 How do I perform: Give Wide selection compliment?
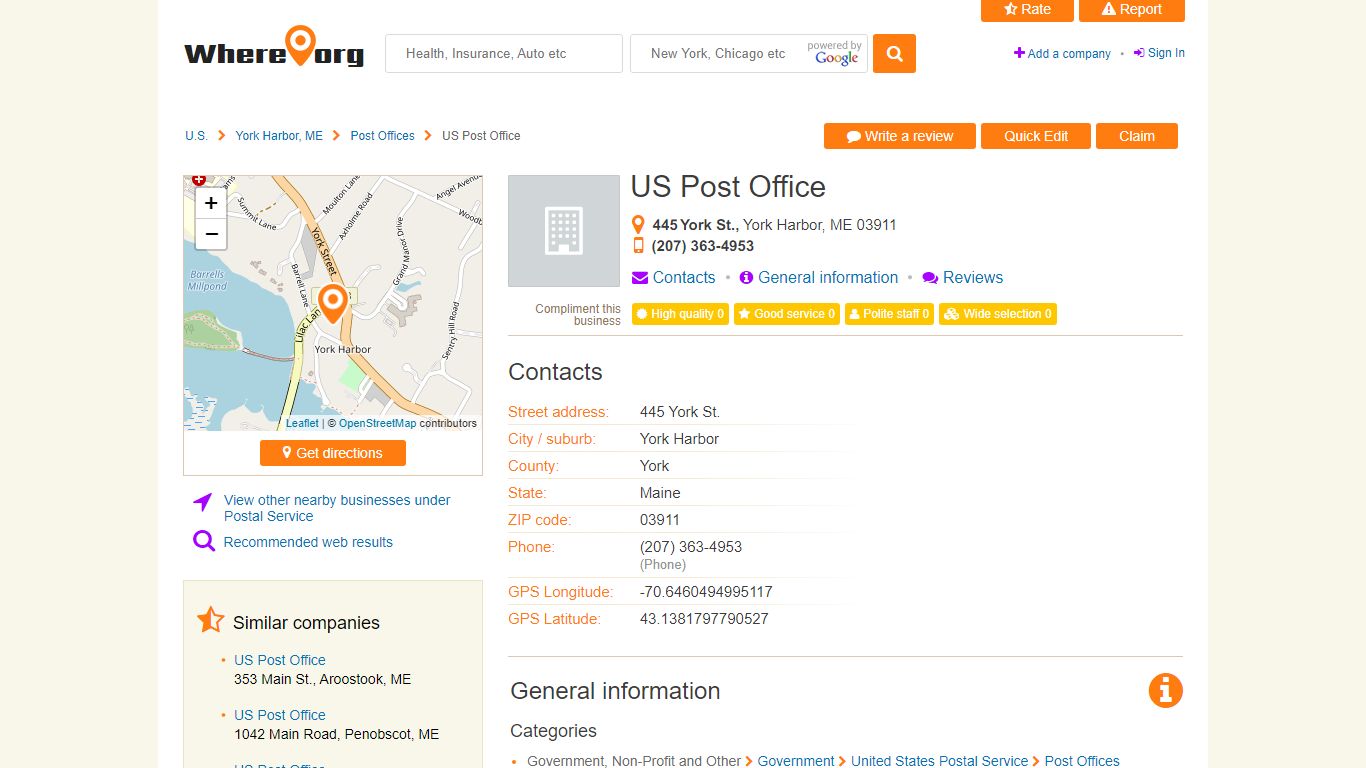(998, 314)
